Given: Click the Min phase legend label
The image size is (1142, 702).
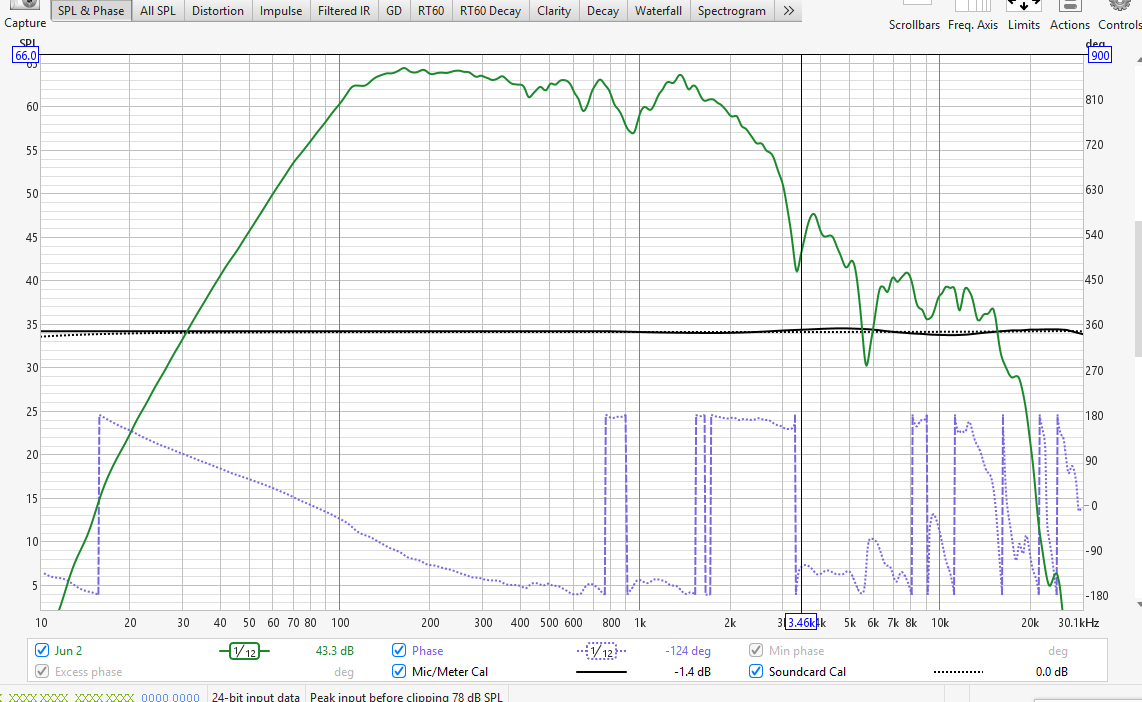Looking at the screenshot, I should (x=796, y=650).
